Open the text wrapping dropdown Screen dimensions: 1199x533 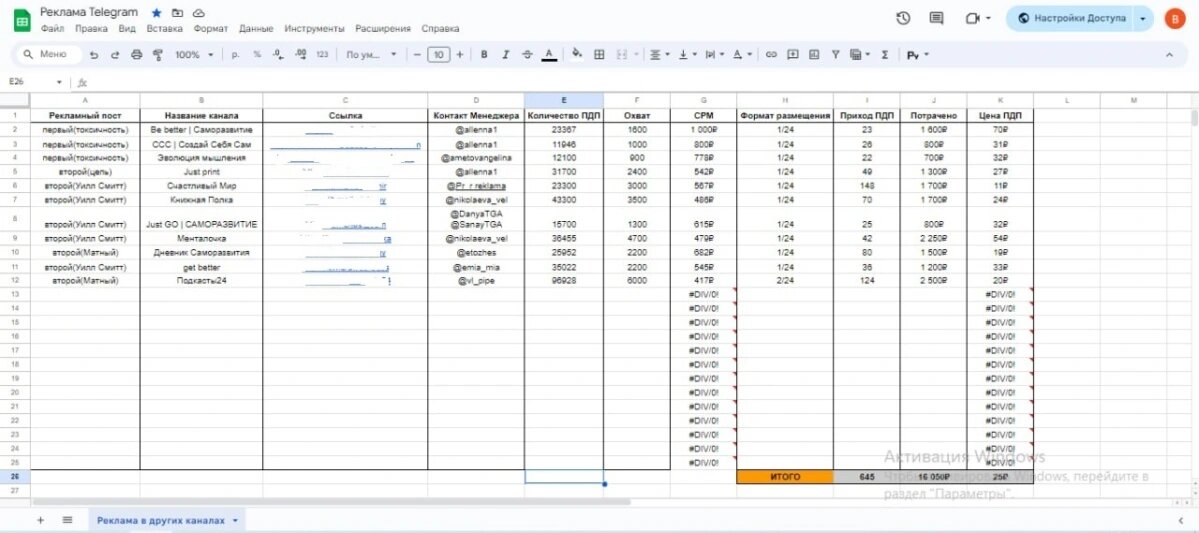click(x=714, y=54)
